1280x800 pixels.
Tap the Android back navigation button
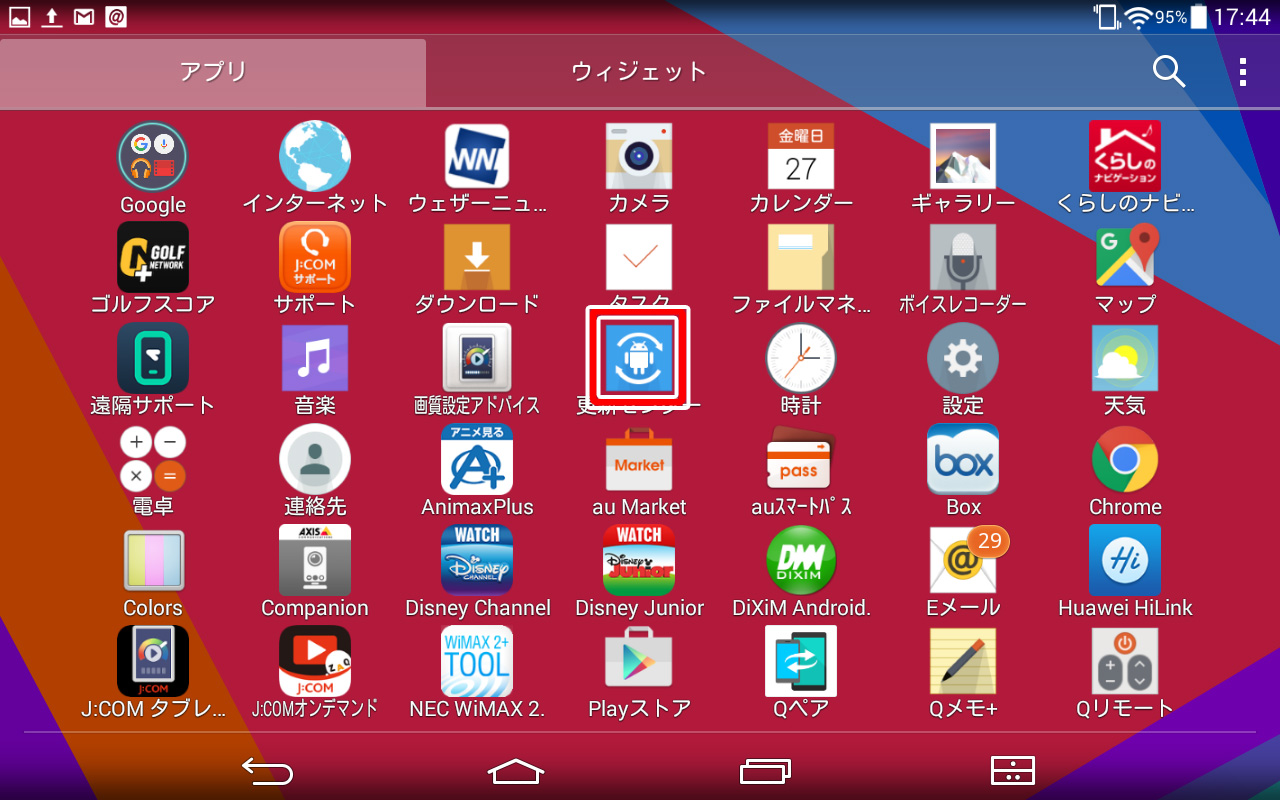pyautogui.click(x=268, y=770)
